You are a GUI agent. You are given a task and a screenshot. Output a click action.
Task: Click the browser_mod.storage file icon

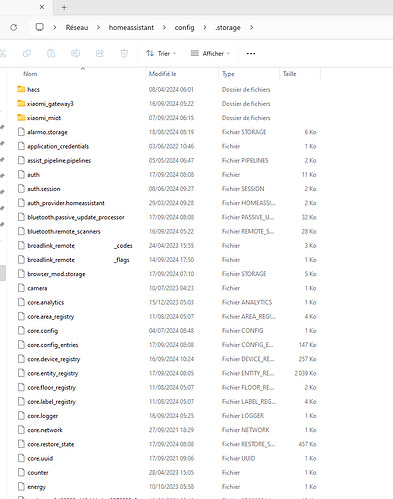click(21, 274)
